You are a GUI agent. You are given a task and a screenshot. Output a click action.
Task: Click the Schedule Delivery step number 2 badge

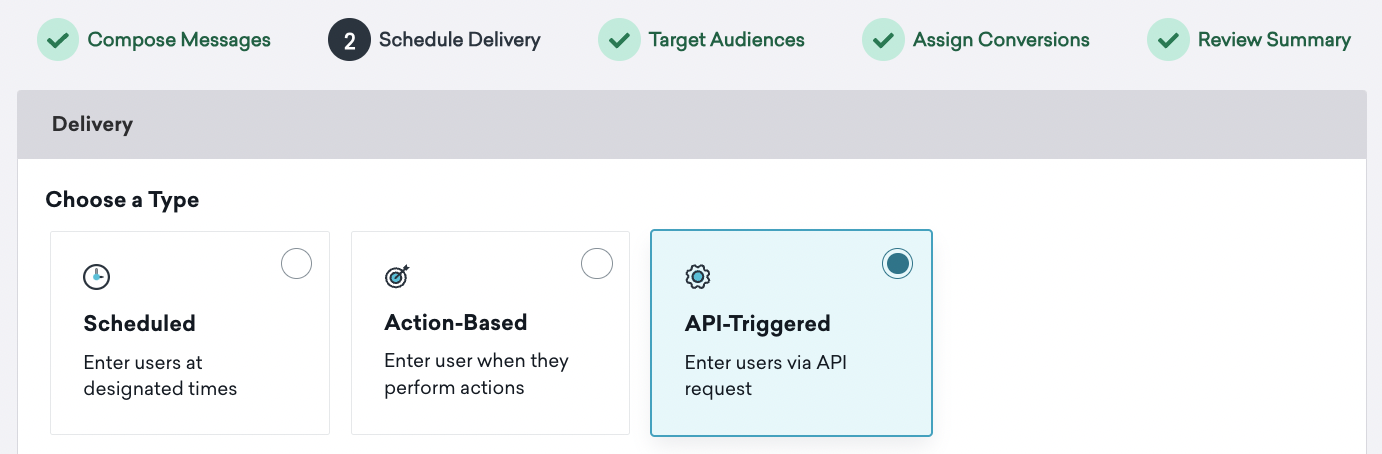click(x=349, y=41)
